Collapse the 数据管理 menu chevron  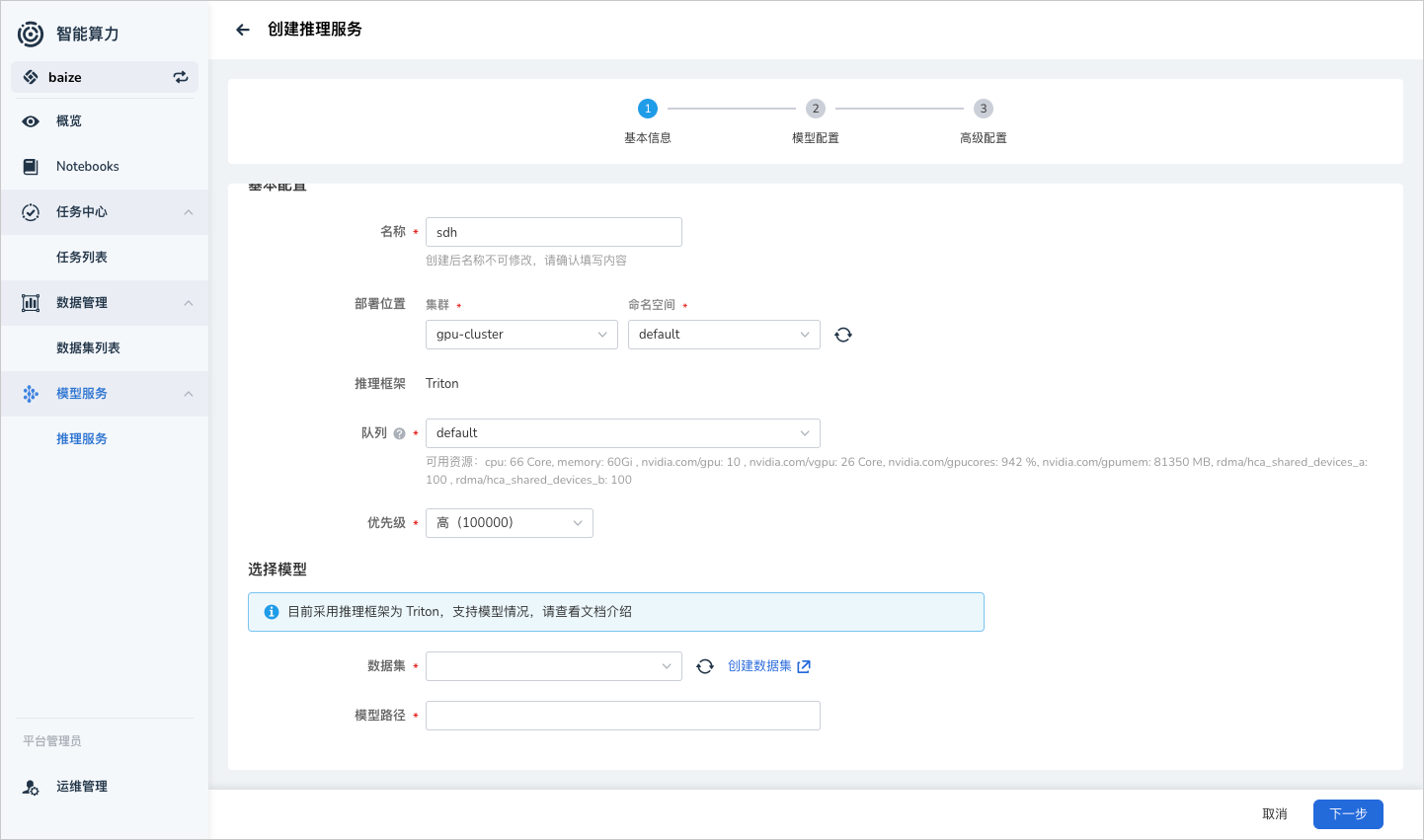point(189,303)
